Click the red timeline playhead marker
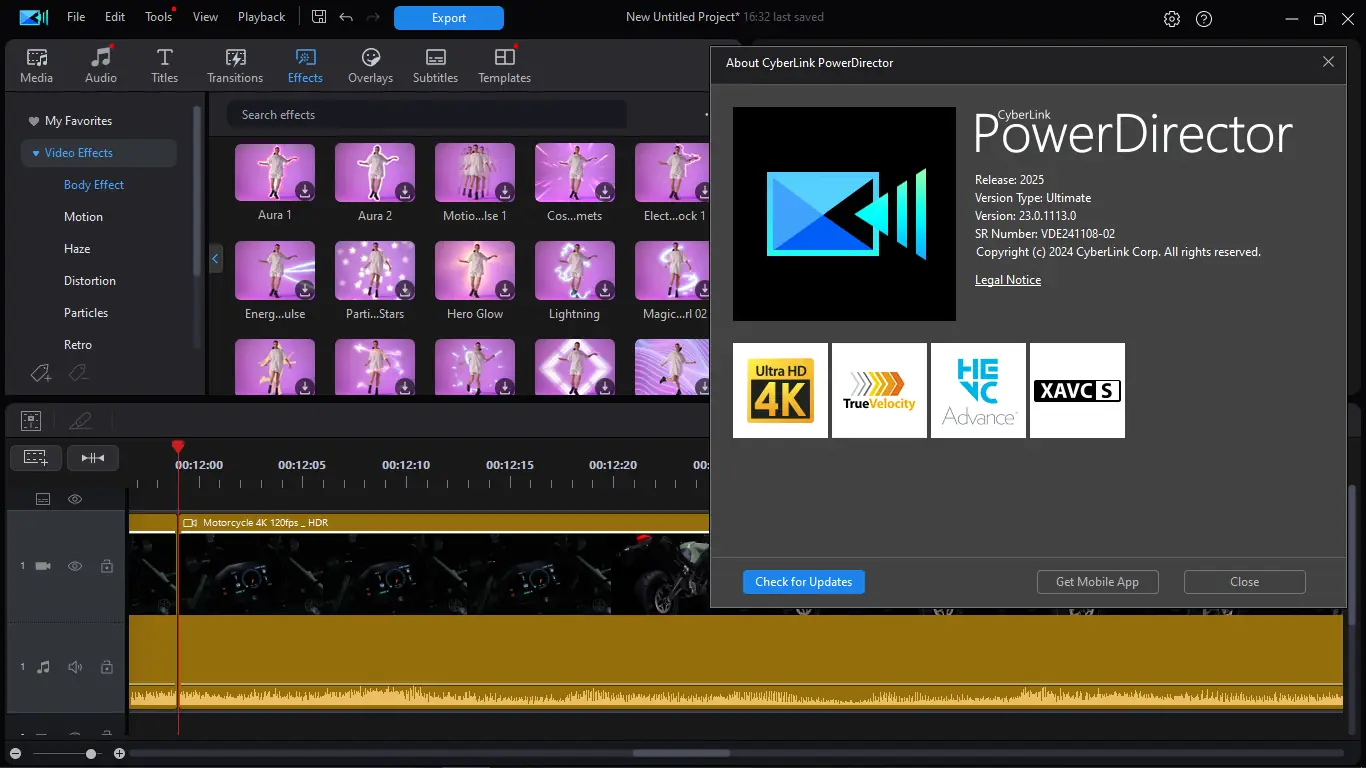 point(178,447)
